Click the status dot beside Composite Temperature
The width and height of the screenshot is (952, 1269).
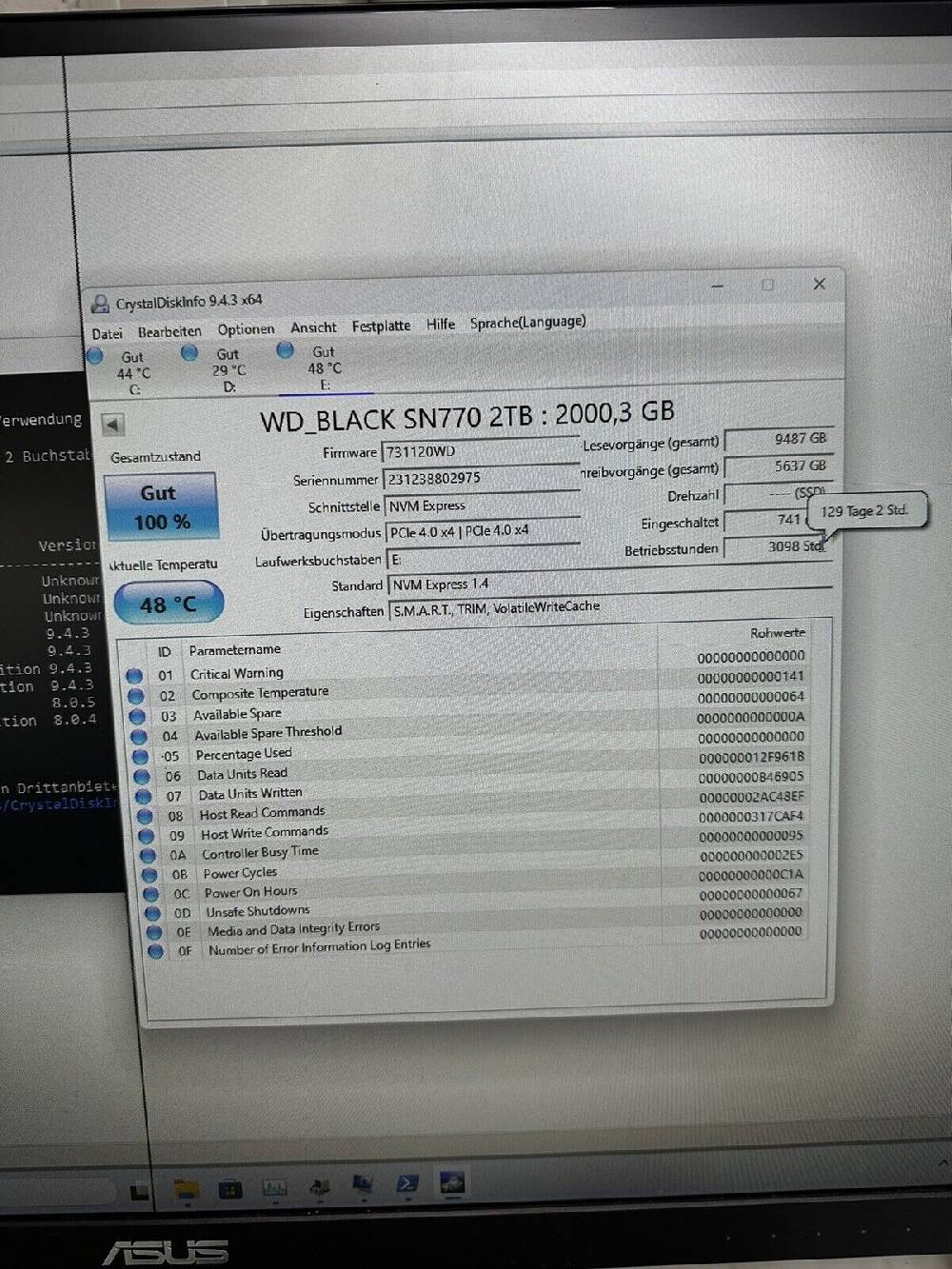tap(136, 696)
